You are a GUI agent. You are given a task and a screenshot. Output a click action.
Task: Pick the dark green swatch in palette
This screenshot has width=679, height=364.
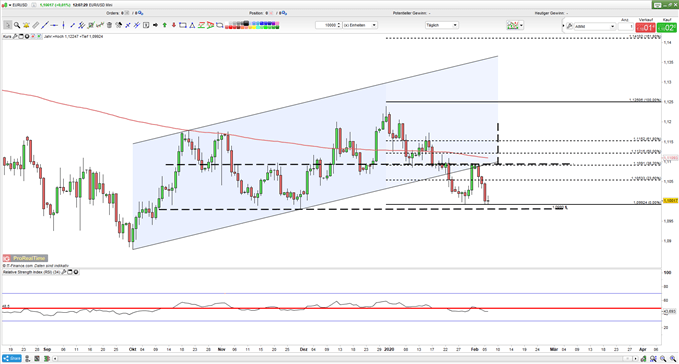click(277, 27)
